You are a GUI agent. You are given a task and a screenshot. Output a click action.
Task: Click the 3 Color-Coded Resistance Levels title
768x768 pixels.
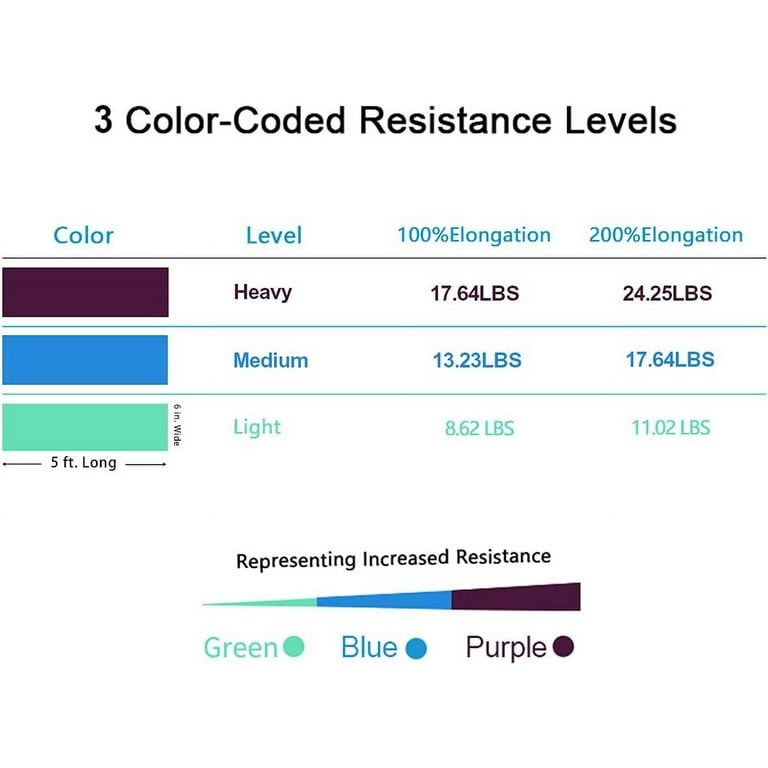(385, 120)
